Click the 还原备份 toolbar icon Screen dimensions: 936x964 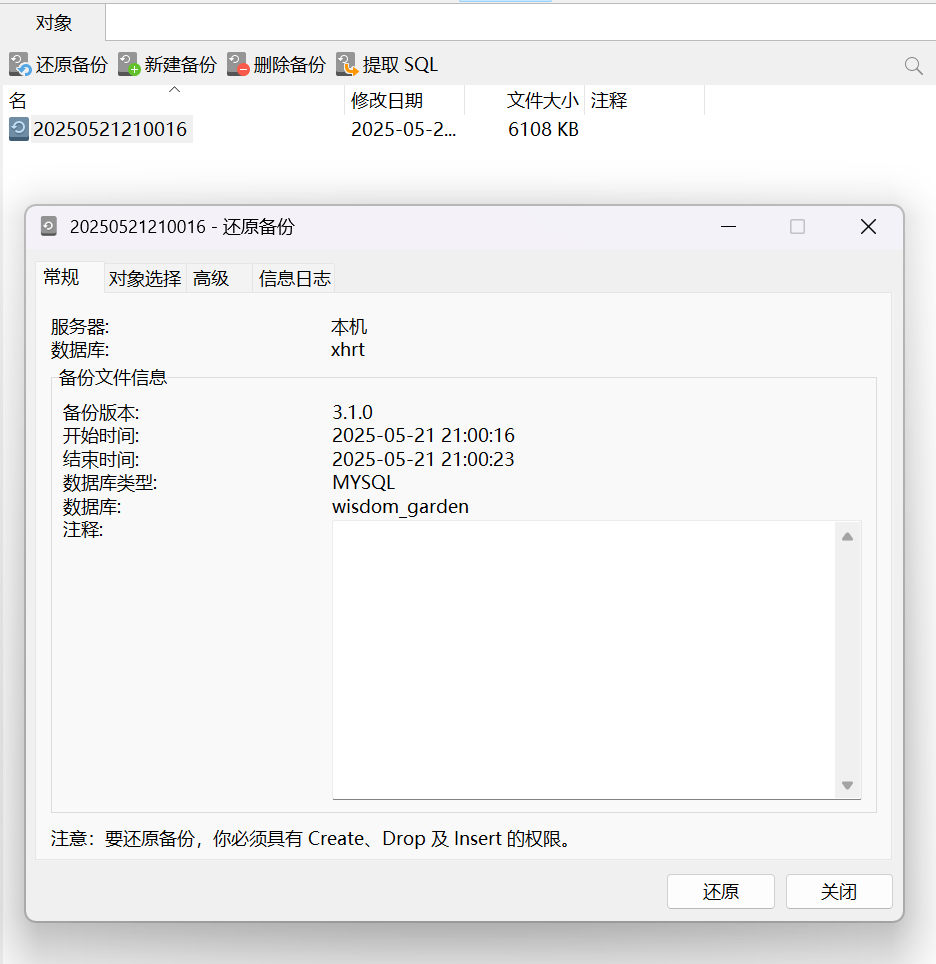point(20,65)
